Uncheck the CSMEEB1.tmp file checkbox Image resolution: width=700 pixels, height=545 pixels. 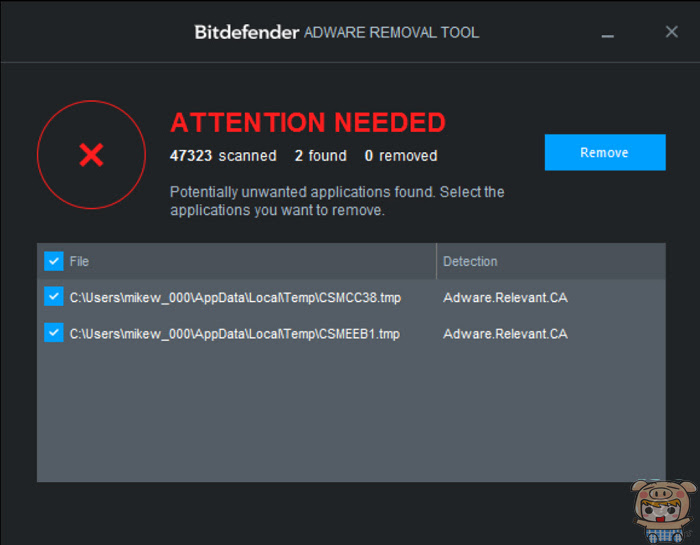pos(54,333)
